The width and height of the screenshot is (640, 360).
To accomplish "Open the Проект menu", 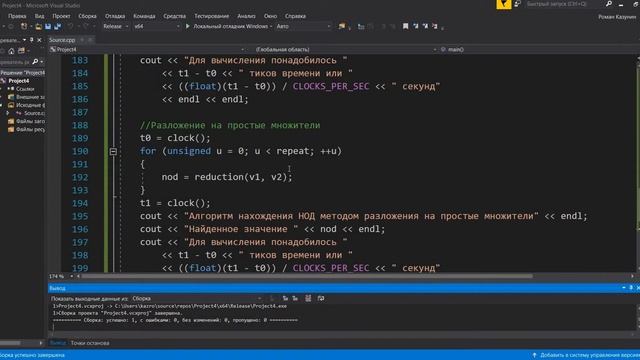I will pyautogui.click(x=61, y=16).
